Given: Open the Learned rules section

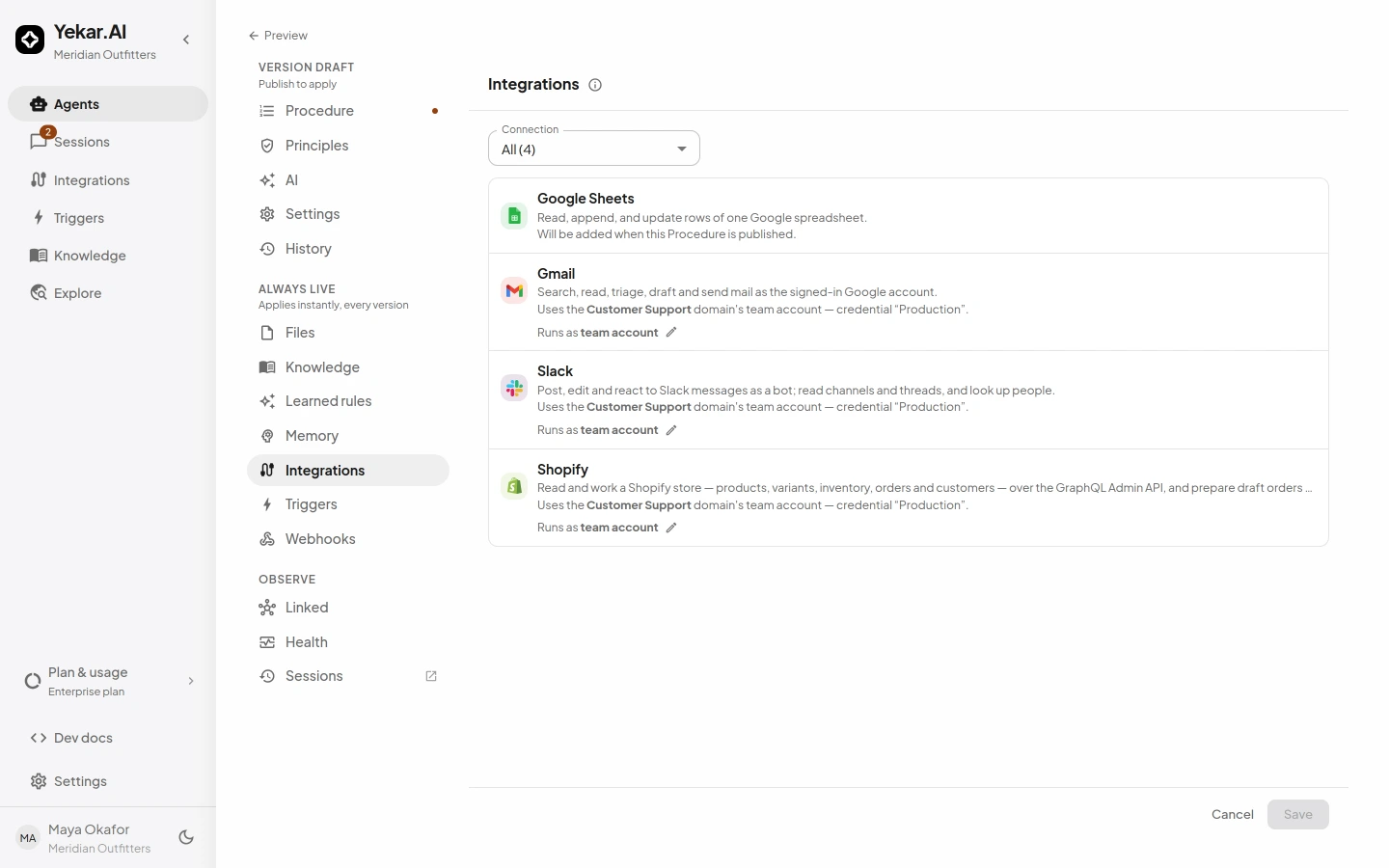Looking at the screenshot, I should pos(348,401).
